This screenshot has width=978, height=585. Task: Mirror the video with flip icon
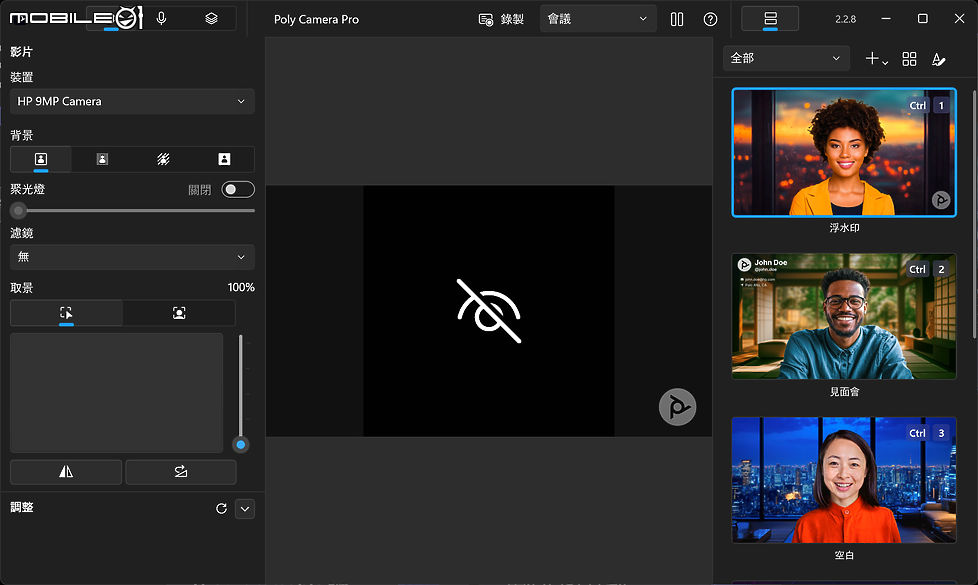pos(66,472)
